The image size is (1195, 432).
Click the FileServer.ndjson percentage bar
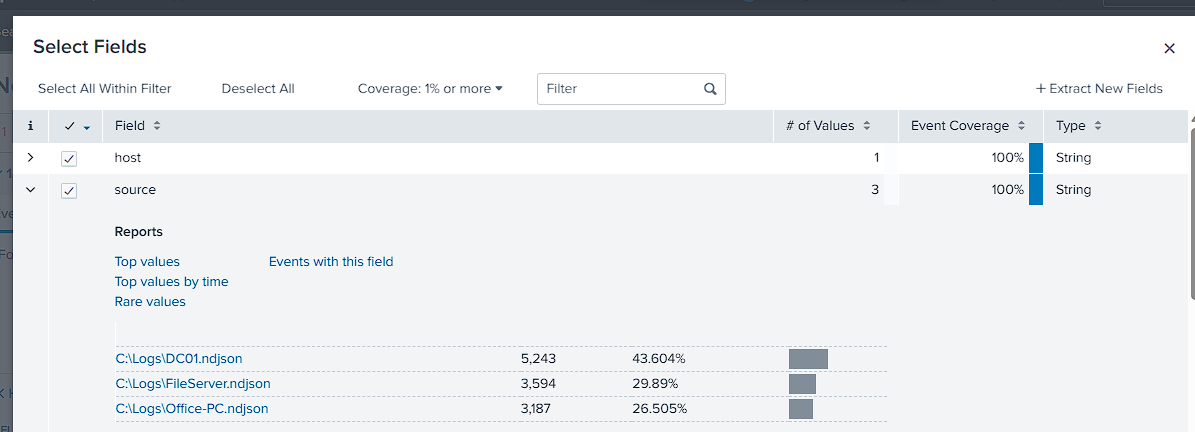[x=803, y=384]
